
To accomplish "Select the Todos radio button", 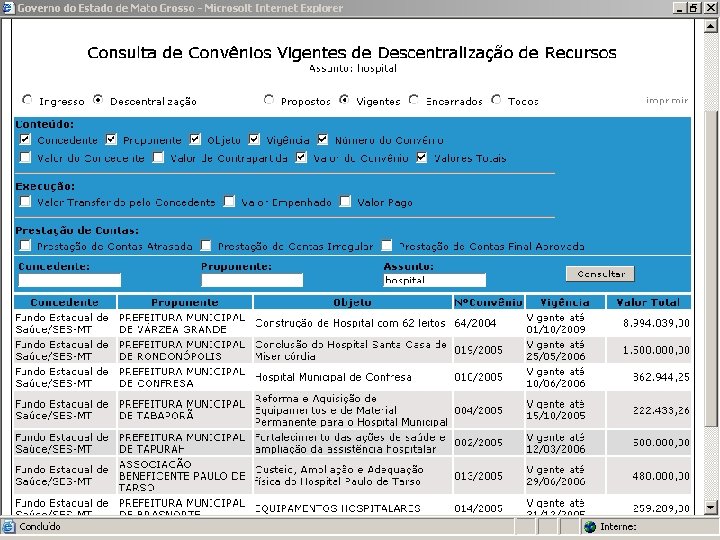I will pos(496,100).
